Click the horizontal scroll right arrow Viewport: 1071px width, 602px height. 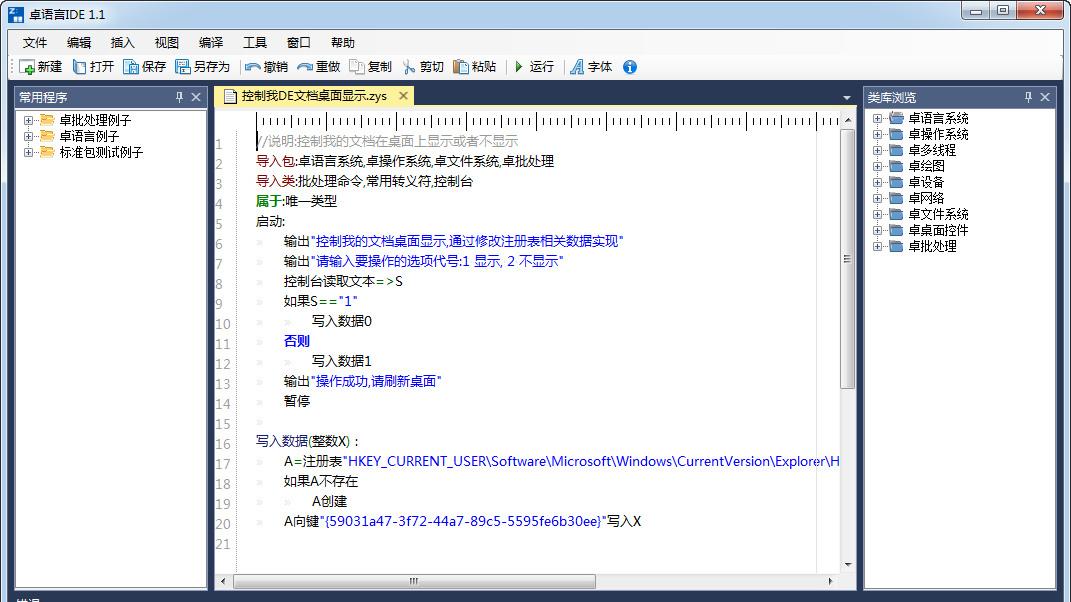(x=830, y=582)
